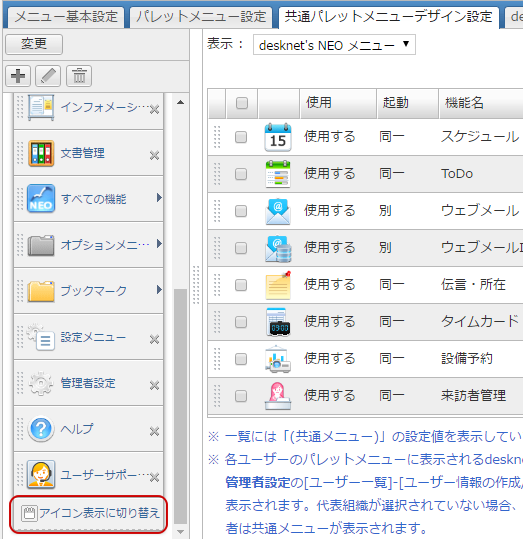The image size is (523, 539).
Task: Click the 変更 button
Action: pos(34,44)
